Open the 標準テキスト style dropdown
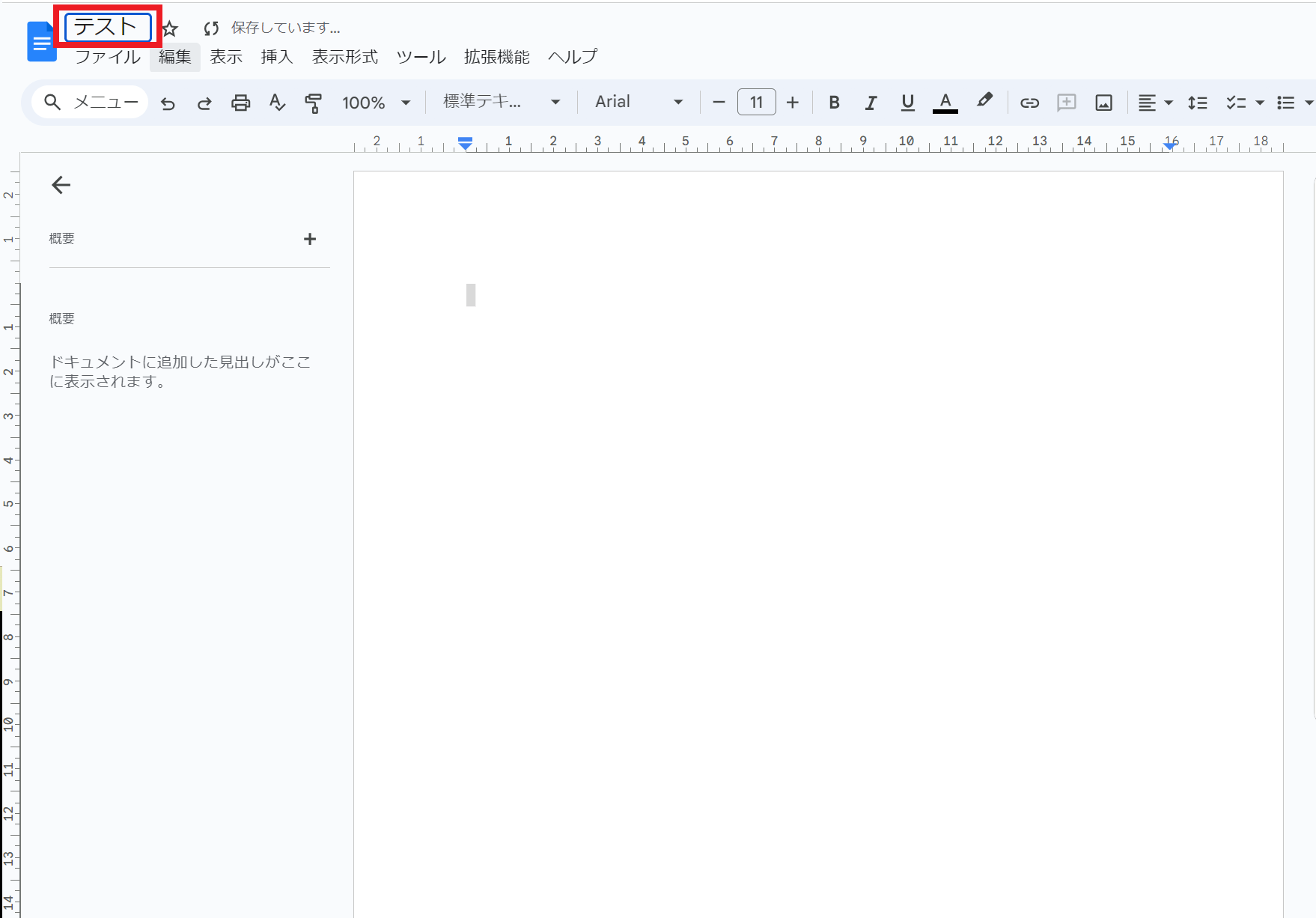This screenshot has width=1316, height=918. [501, 102]
